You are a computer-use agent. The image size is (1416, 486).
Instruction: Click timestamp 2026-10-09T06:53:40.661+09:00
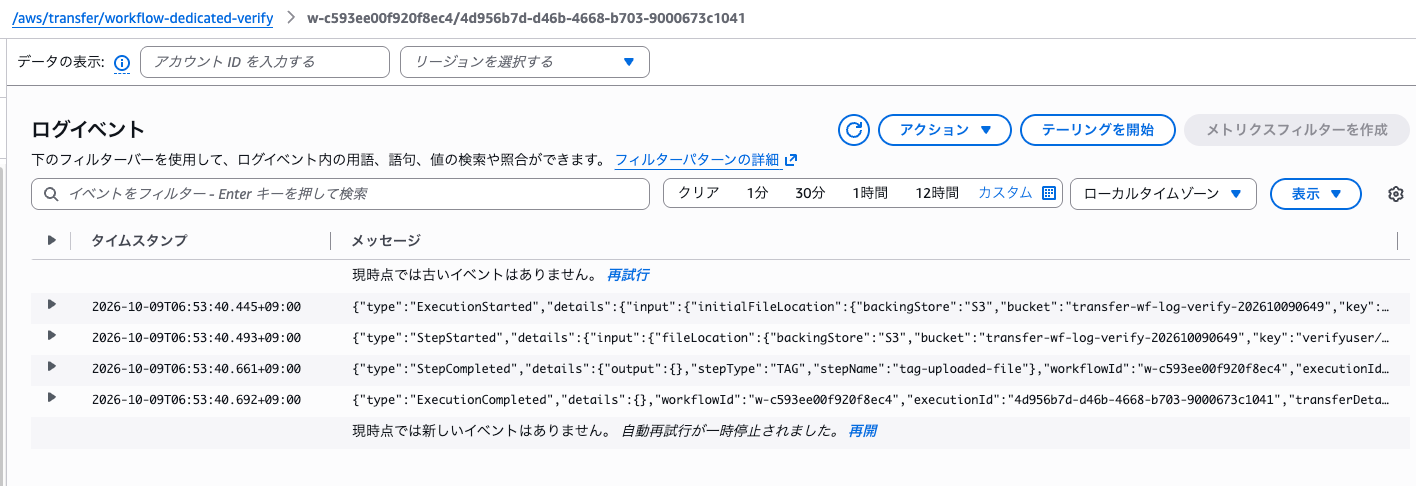click(196, 369)
